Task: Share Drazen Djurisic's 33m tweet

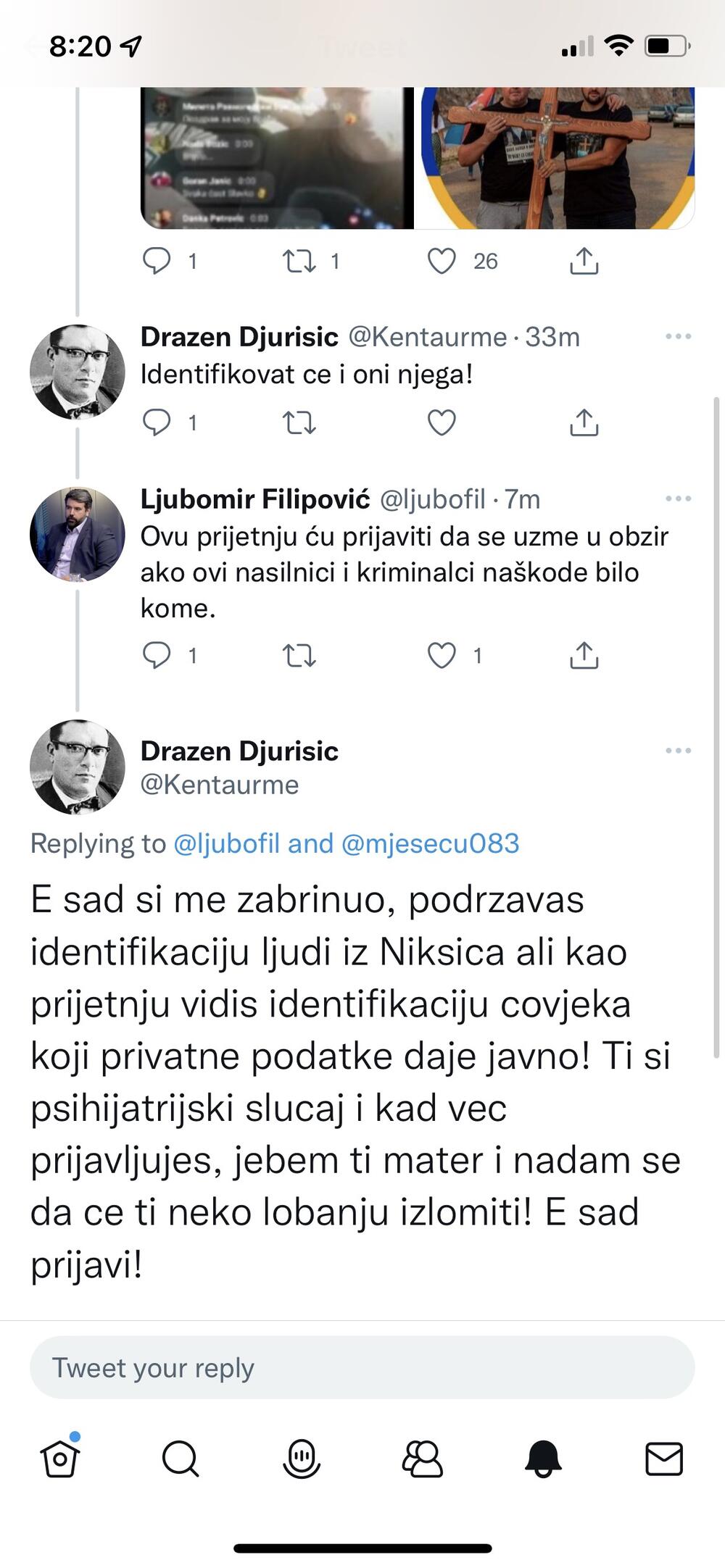Action: click(584, 422)
